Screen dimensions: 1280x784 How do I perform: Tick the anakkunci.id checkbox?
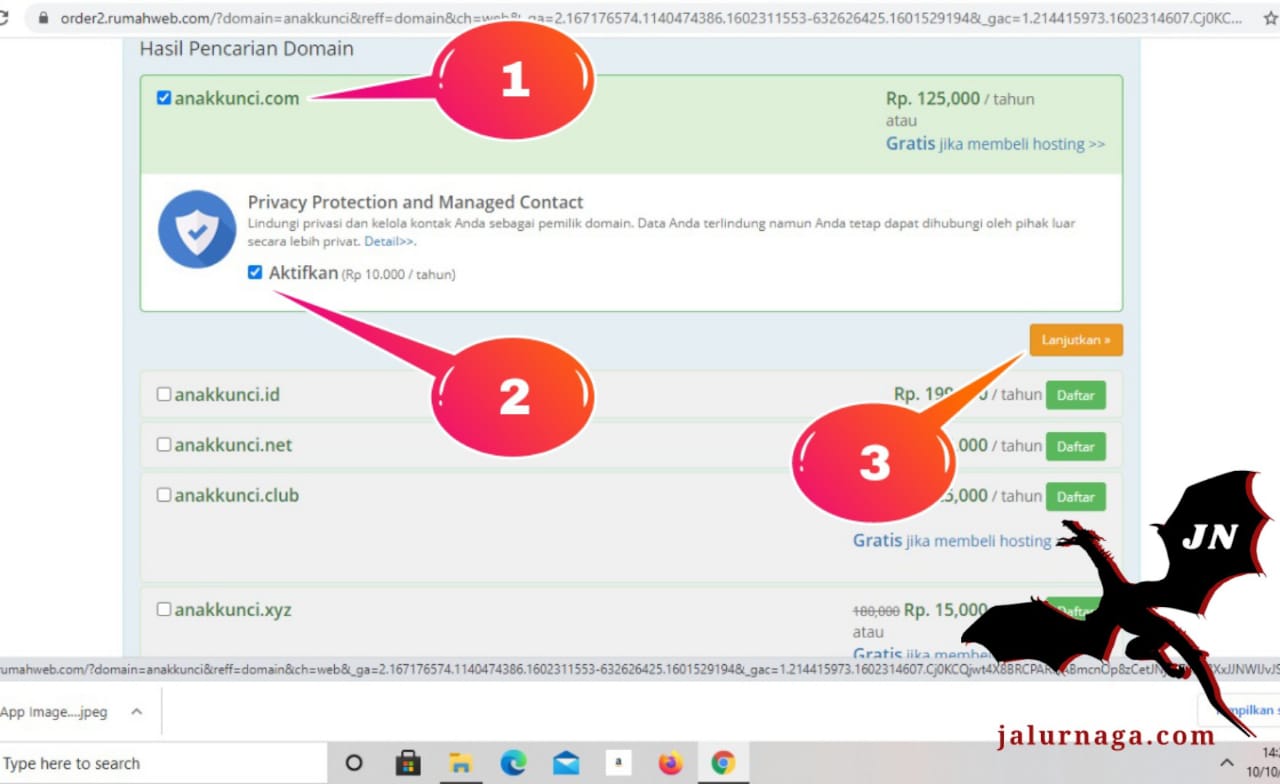tap(164, 394)
